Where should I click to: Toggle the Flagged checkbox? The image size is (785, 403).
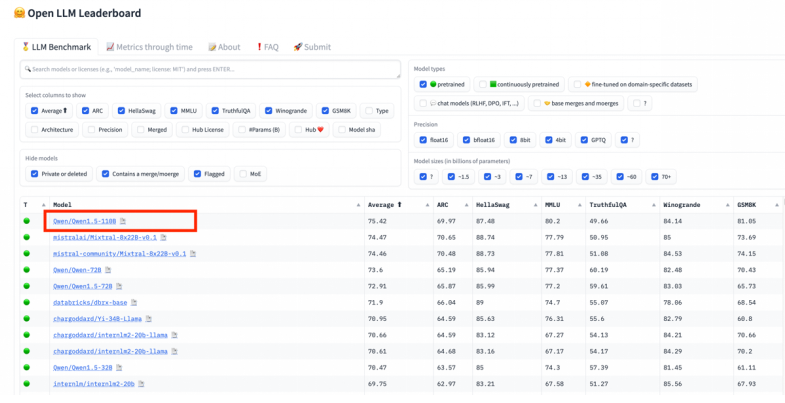(x=197, y=174)
